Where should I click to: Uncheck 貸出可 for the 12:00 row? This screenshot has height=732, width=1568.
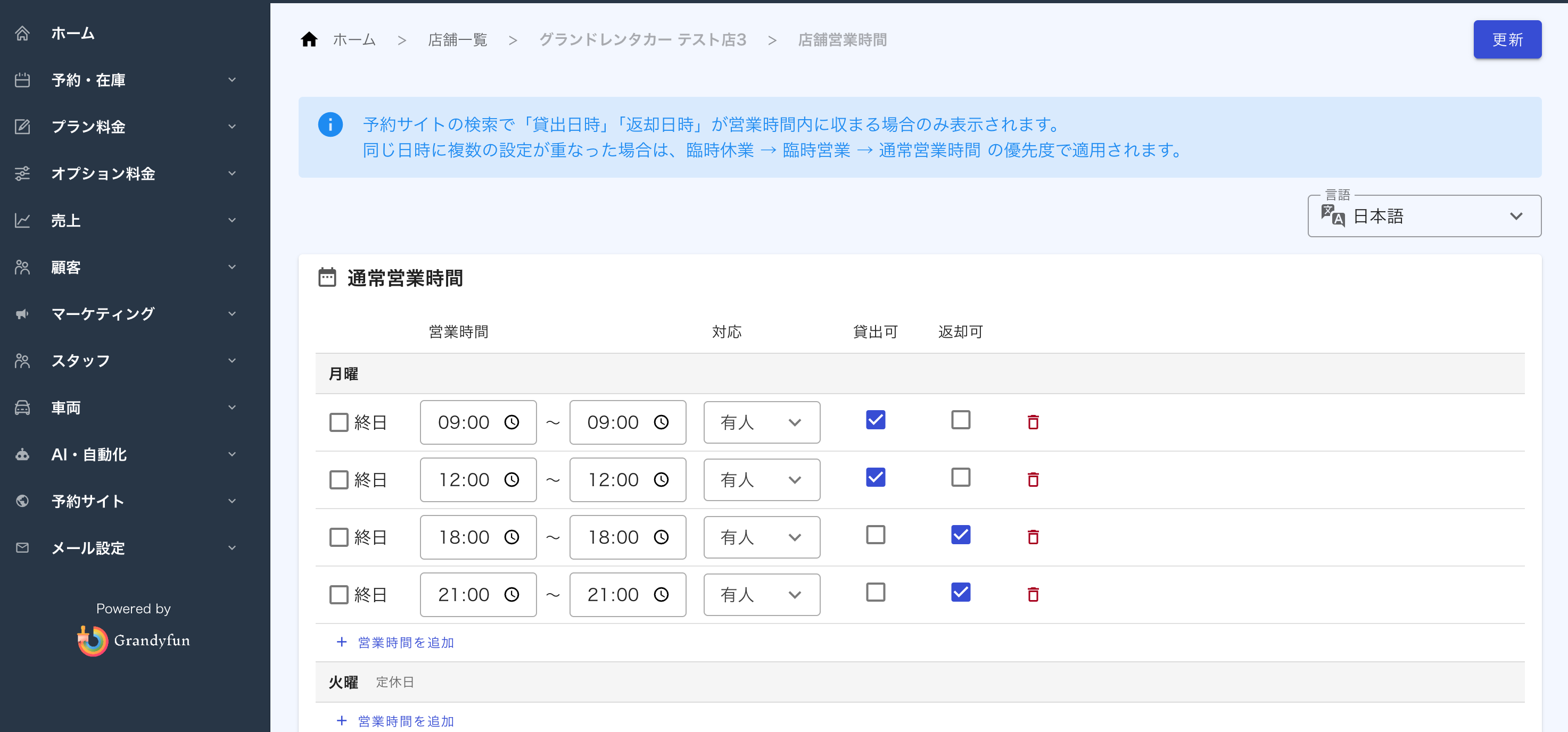click(x=876, y=477)
